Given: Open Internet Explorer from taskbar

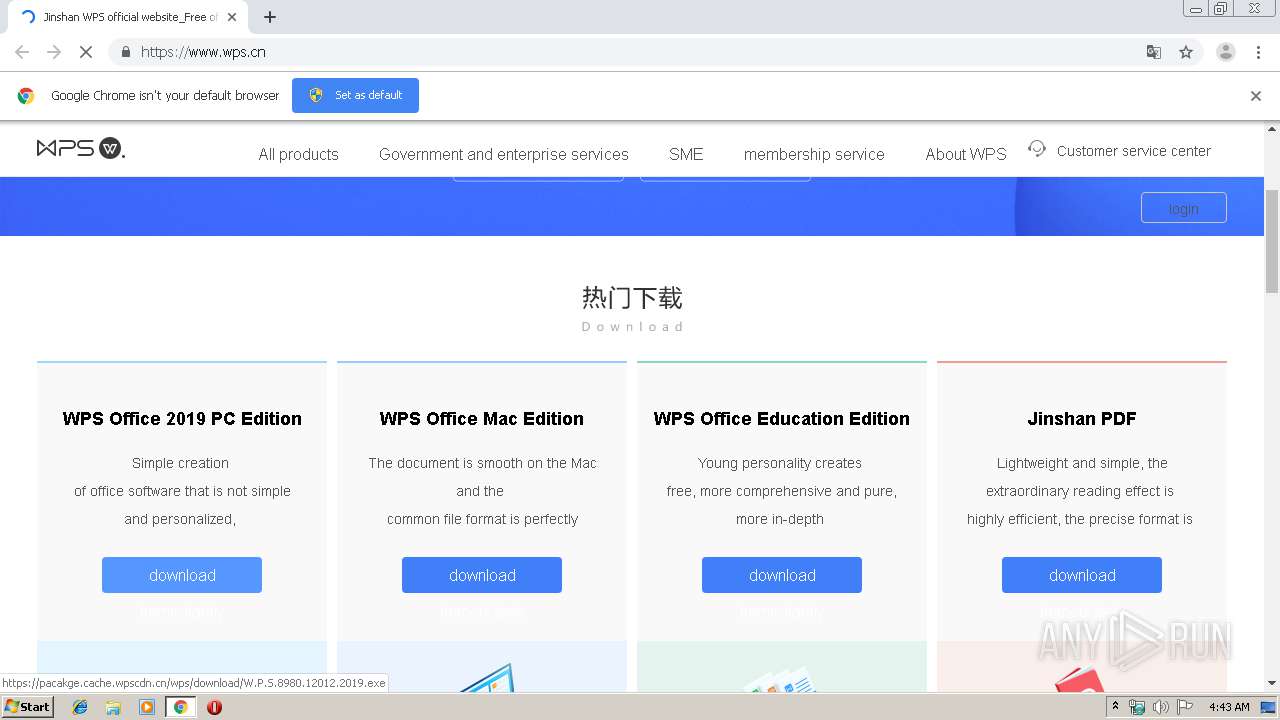Looking at the screenshot, I should click(x=80, y=707).
